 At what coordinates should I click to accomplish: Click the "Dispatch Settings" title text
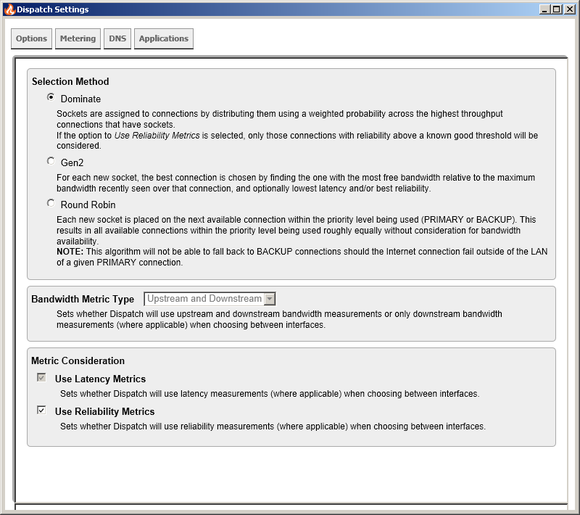53,9
